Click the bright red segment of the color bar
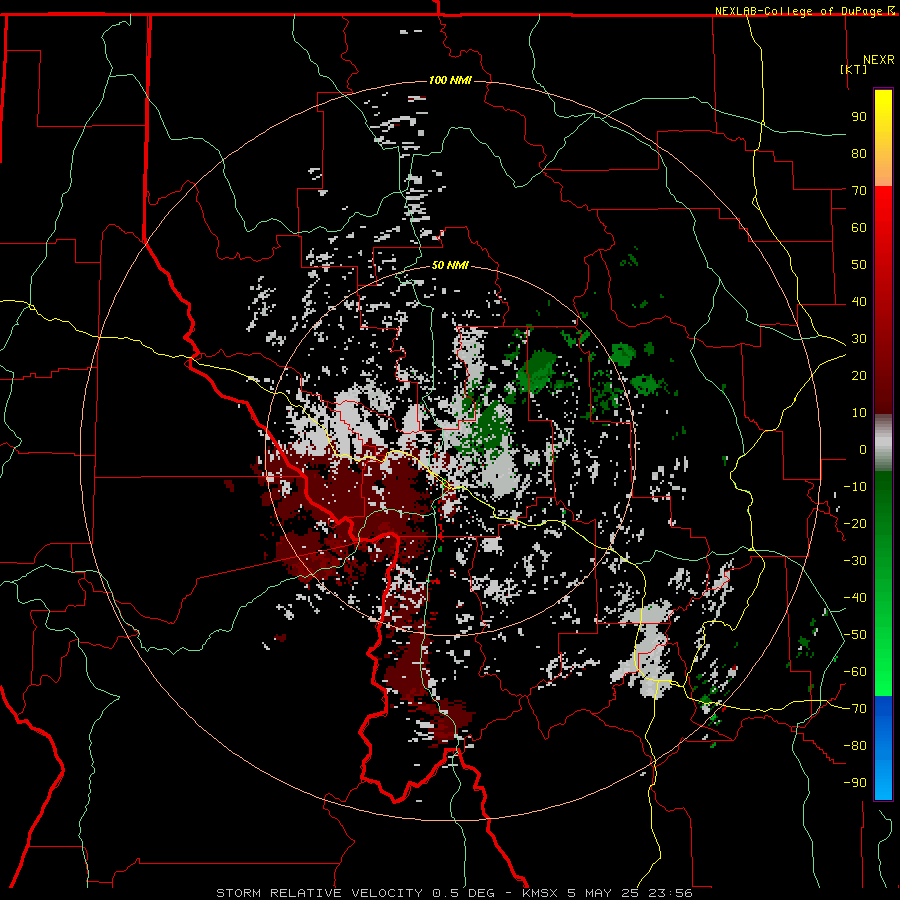The width and height of the screenshot is (900, 900). (883, 300)
